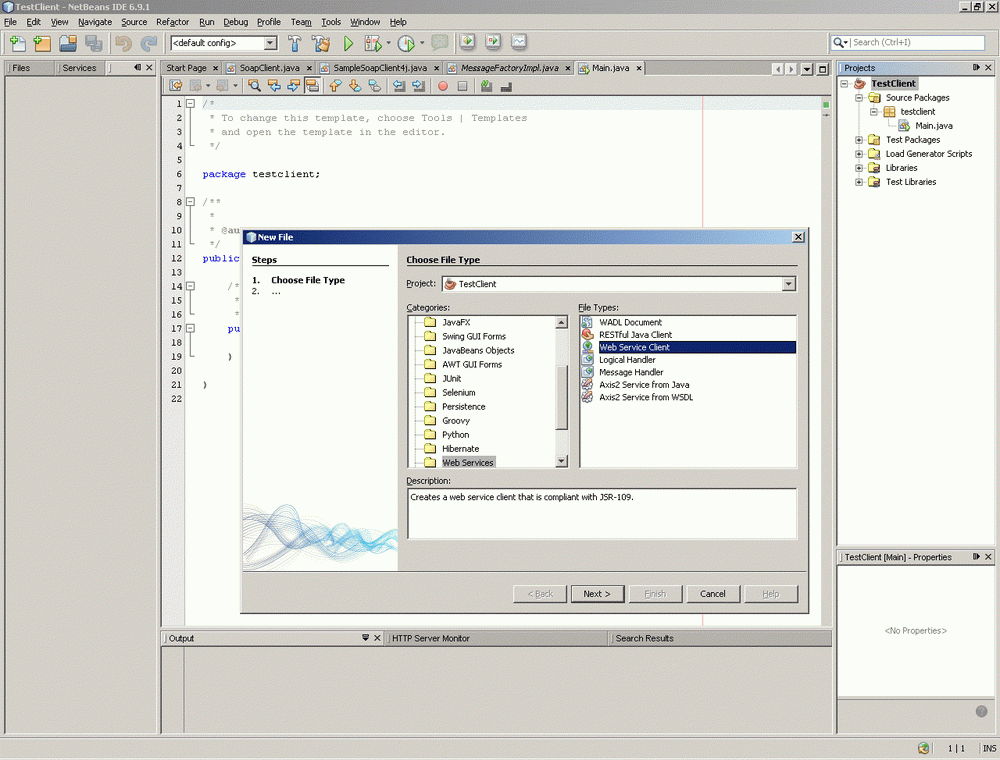The image size is (1000, 760).
Task: Click the Clean and Build icon
Action: tap(321, 43)
